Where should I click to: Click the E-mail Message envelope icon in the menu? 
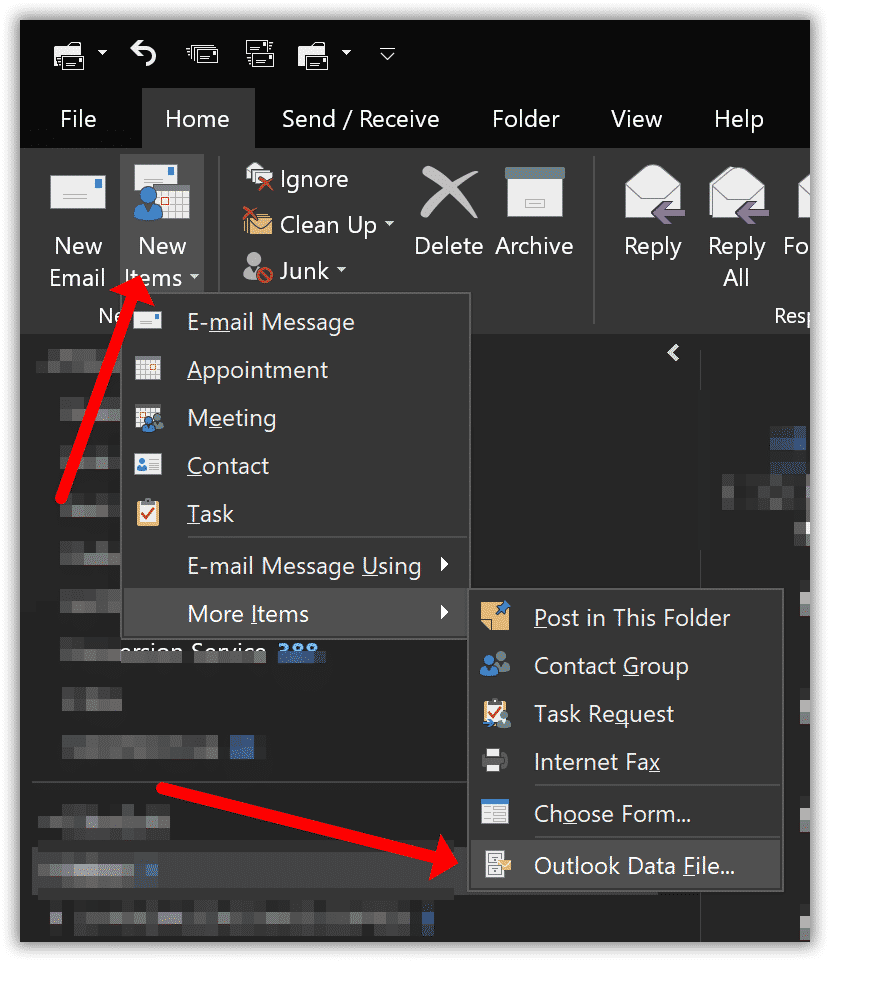tap(148, 321)
